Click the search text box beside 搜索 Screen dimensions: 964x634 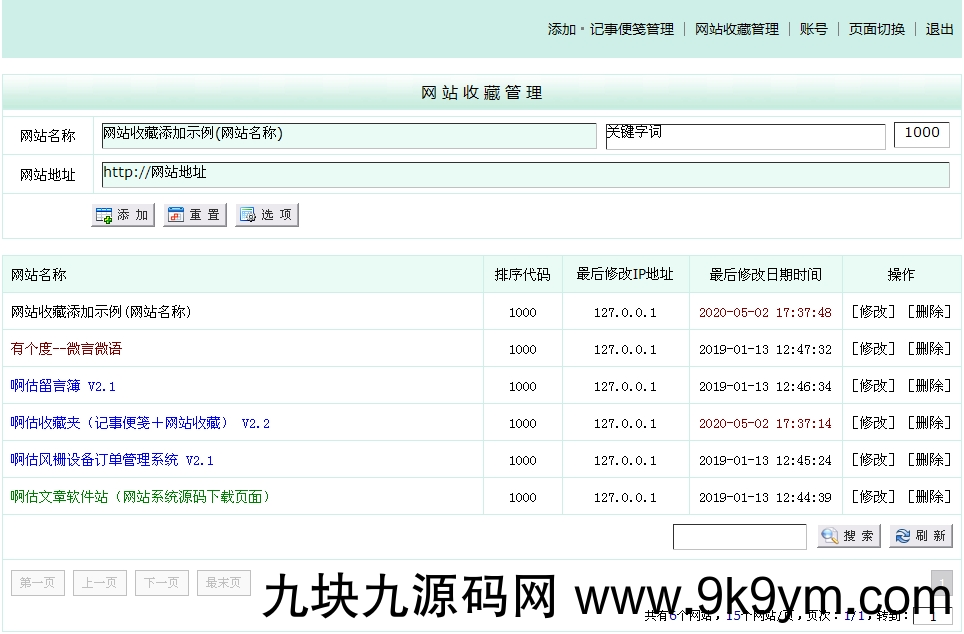[x=740, y=537]
